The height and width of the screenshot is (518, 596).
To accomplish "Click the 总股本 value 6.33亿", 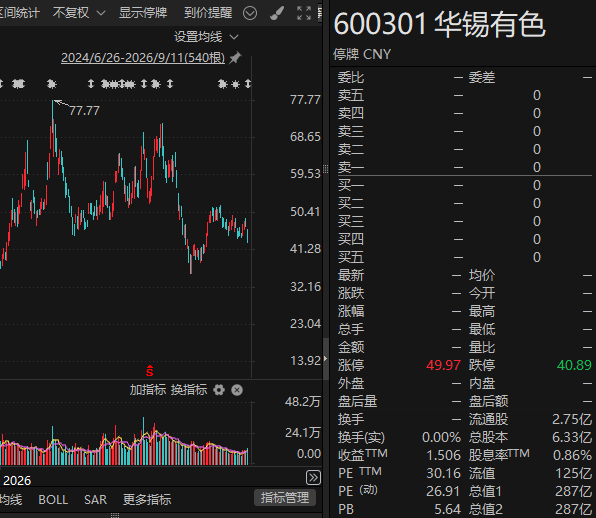I will point(572,437).
